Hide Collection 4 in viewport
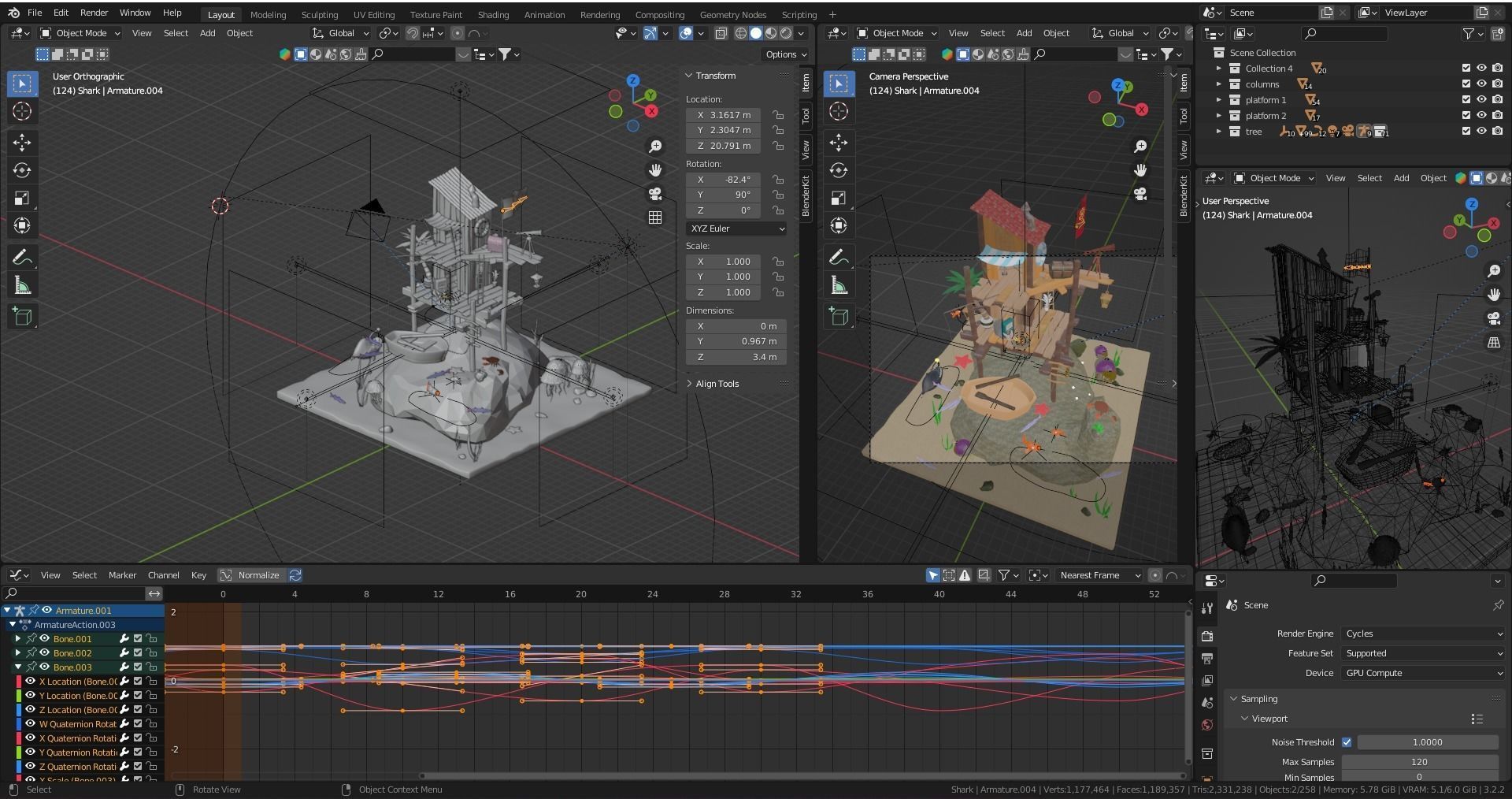The width and height of the screenshot is (1512, 799). (1481, 69)
